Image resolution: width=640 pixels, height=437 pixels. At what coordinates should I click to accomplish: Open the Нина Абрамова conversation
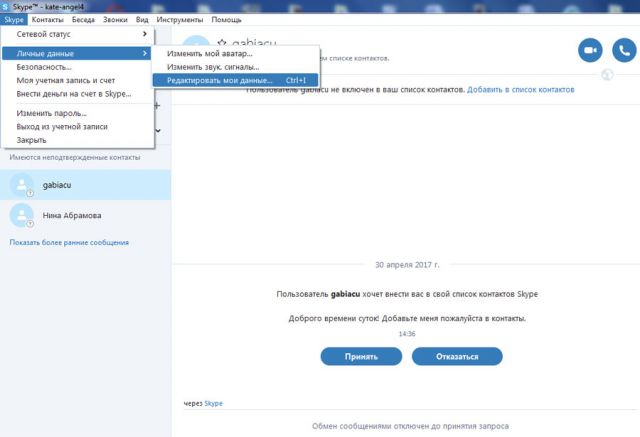pyautogui.click(x=85, y=215)
